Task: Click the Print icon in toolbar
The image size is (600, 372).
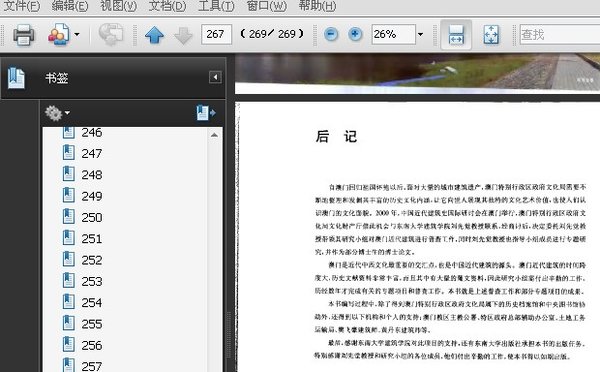Action: click(23, 35)
